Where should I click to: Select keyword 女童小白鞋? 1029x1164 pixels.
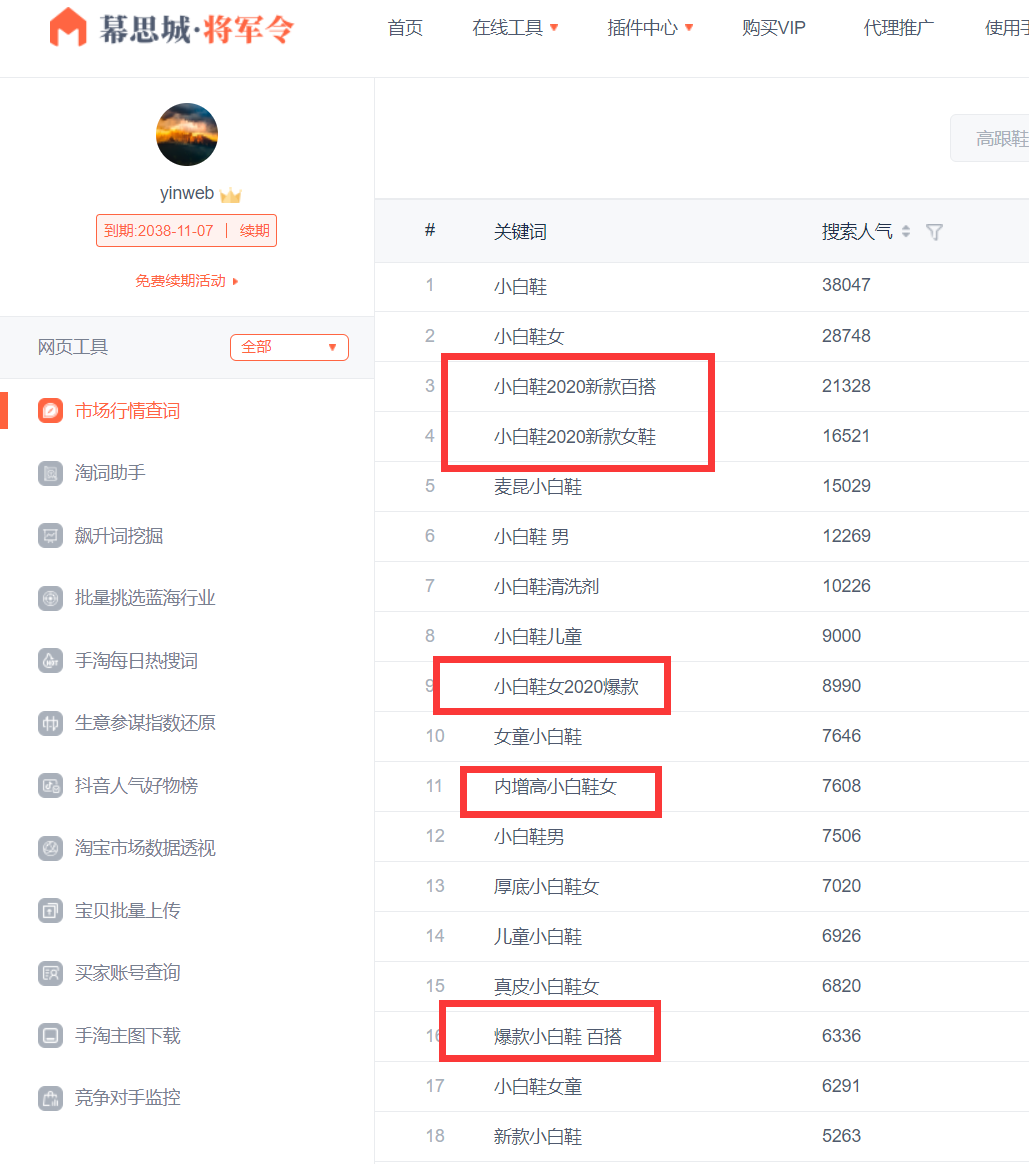538,736
